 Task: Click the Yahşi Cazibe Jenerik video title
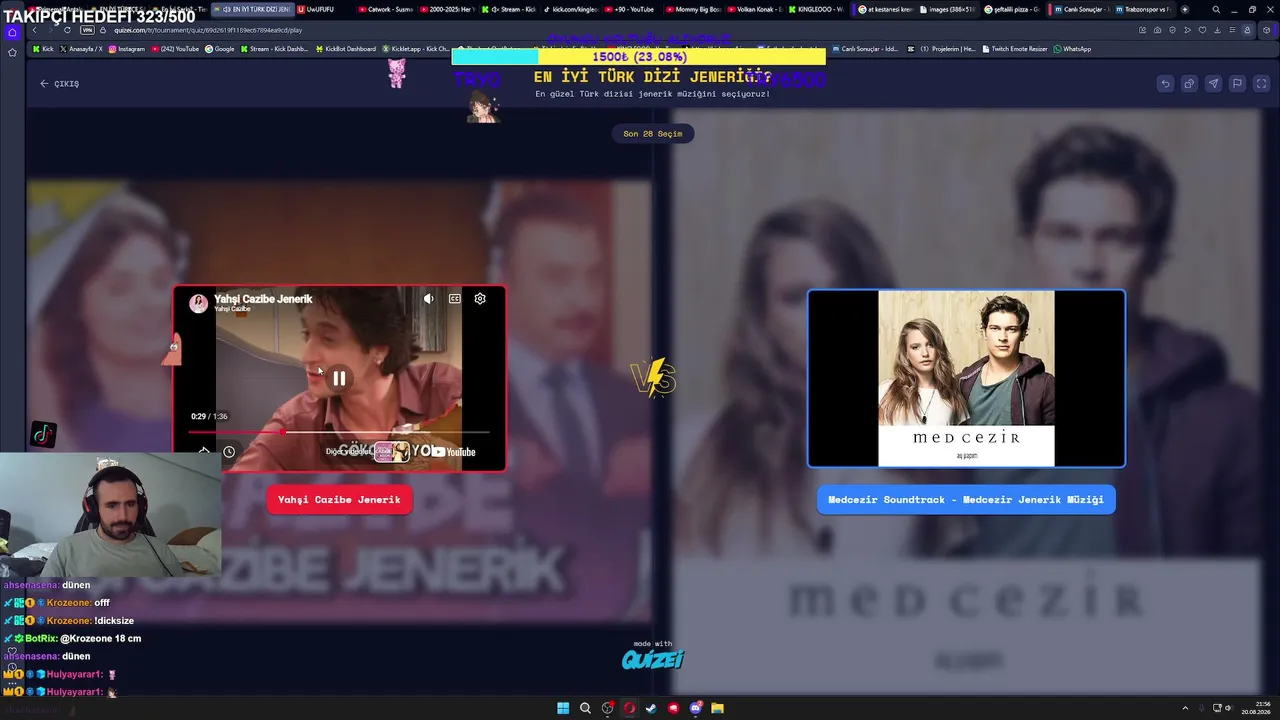pyautogui.click(x=263, y=298)
